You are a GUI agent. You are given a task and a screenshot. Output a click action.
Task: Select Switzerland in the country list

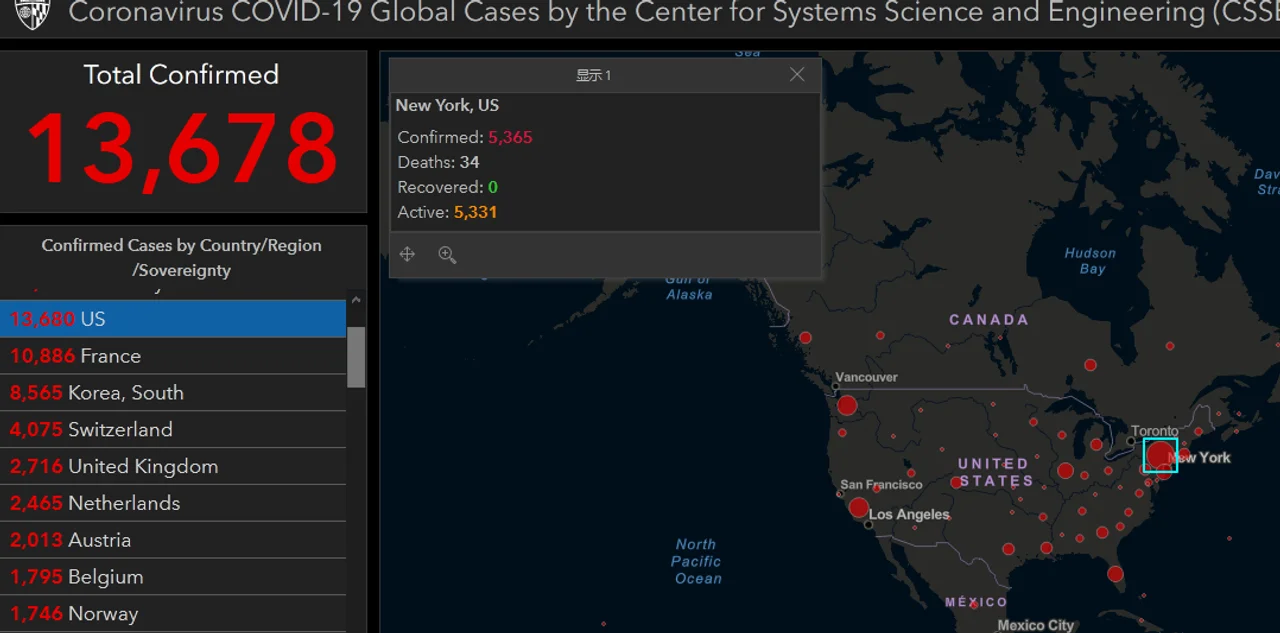[173, 430]
